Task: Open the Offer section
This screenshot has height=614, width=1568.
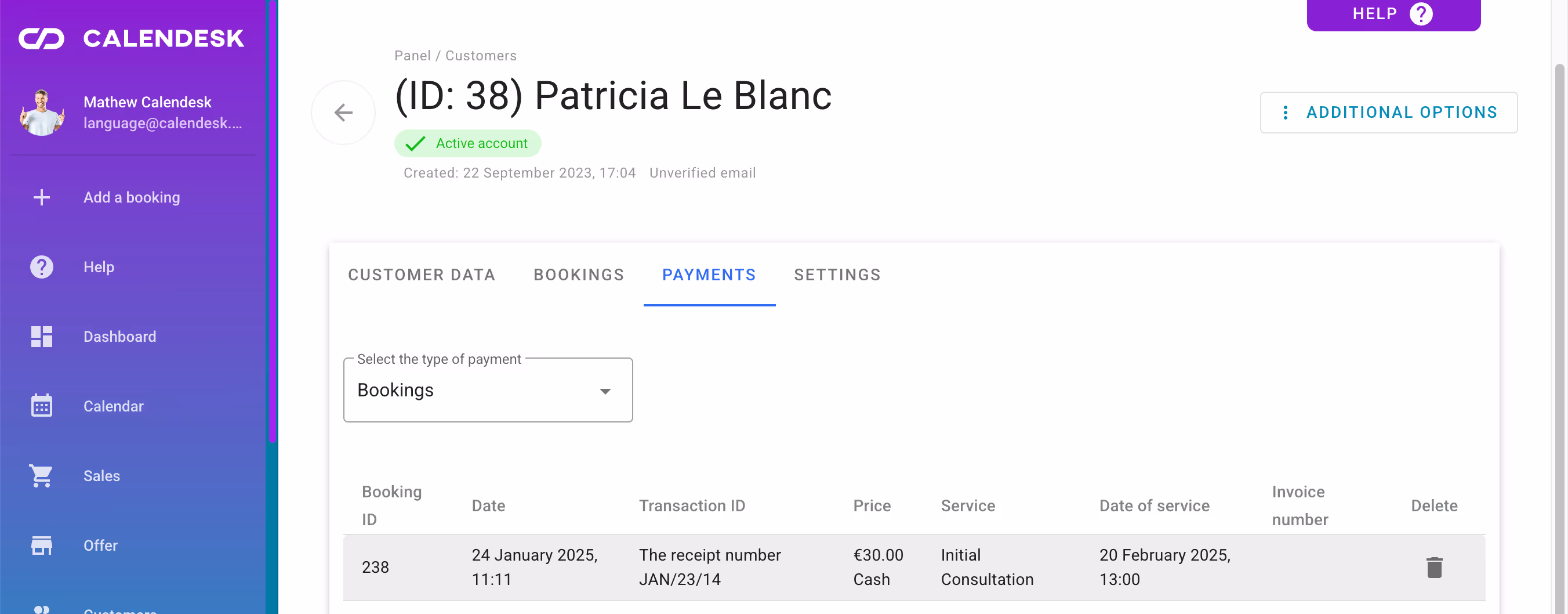Action: click(x=100, y=545)
